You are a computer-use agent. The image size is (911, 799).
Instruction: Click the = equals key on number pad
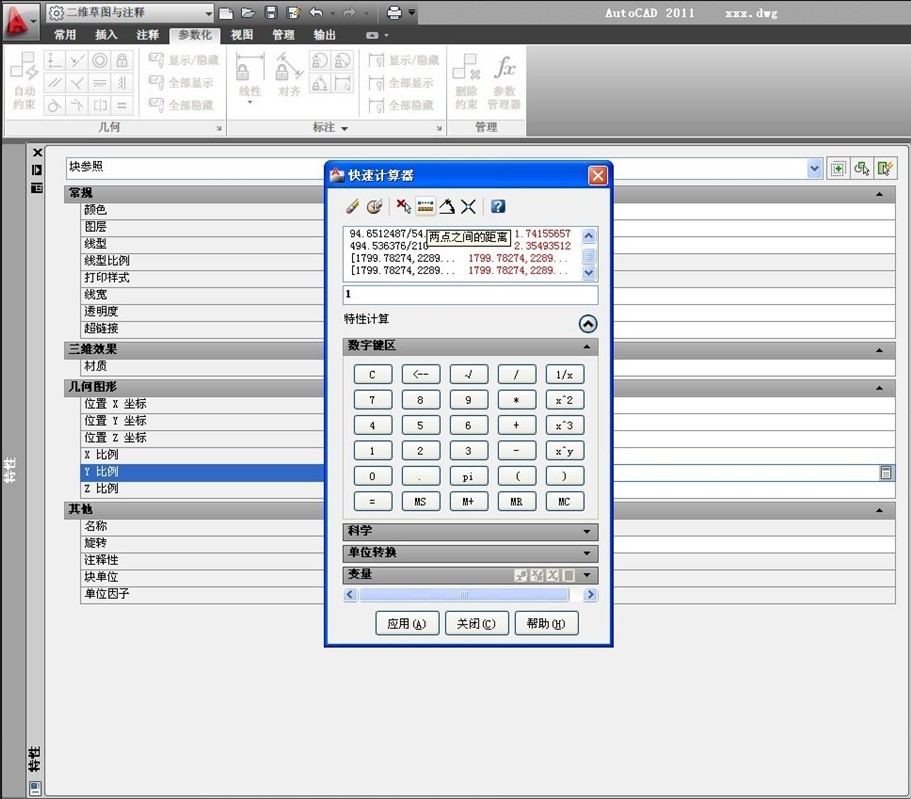click(x=372, y=502)
